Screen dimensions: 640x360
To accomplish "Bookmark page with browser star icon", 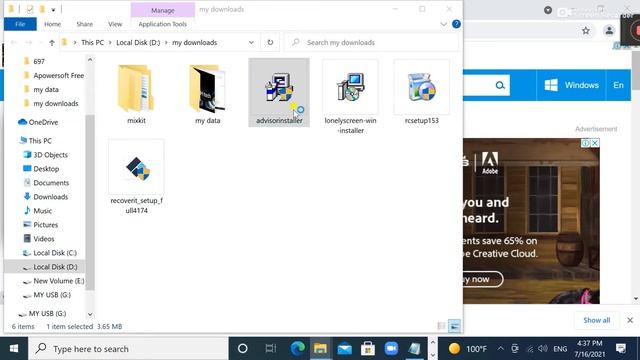I will point(586,31).
